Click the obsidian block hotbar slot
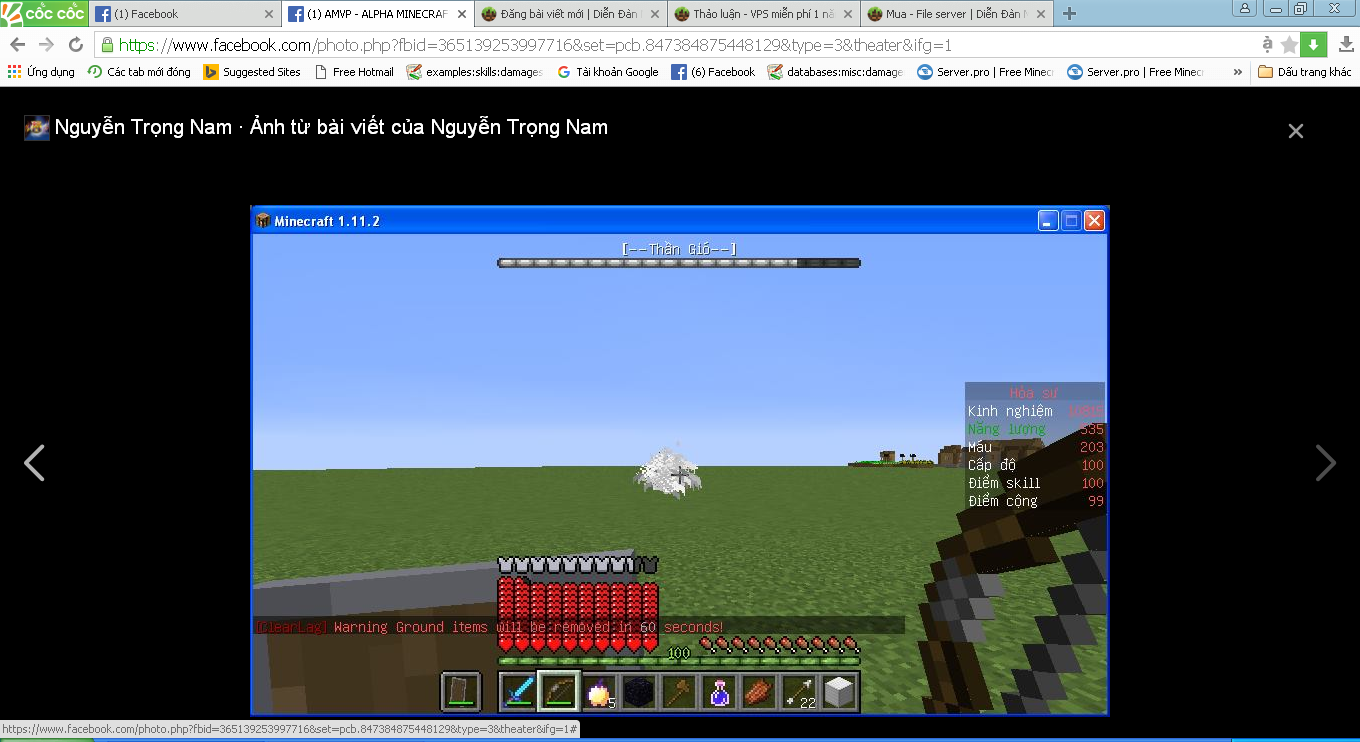Screen dimensions: 1360x742 click(639, 691)
